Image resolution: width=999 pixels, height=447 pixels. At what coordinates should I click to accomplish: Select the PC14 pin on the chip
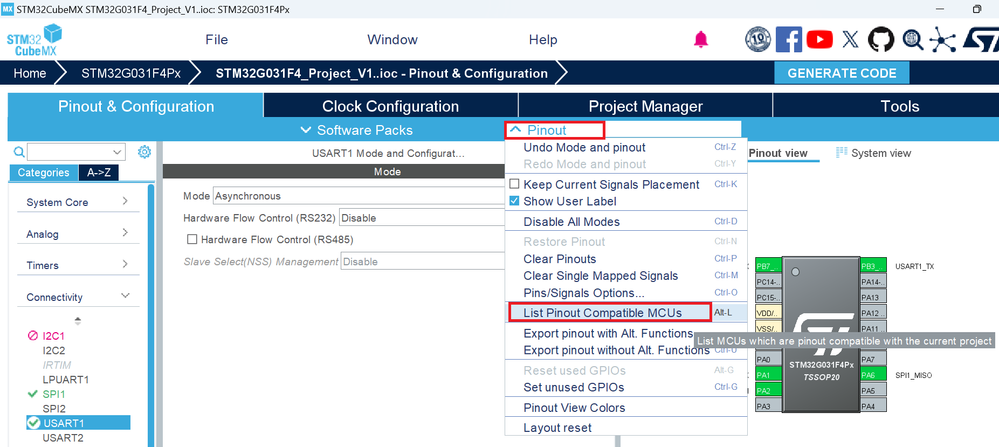coord(767,281)
